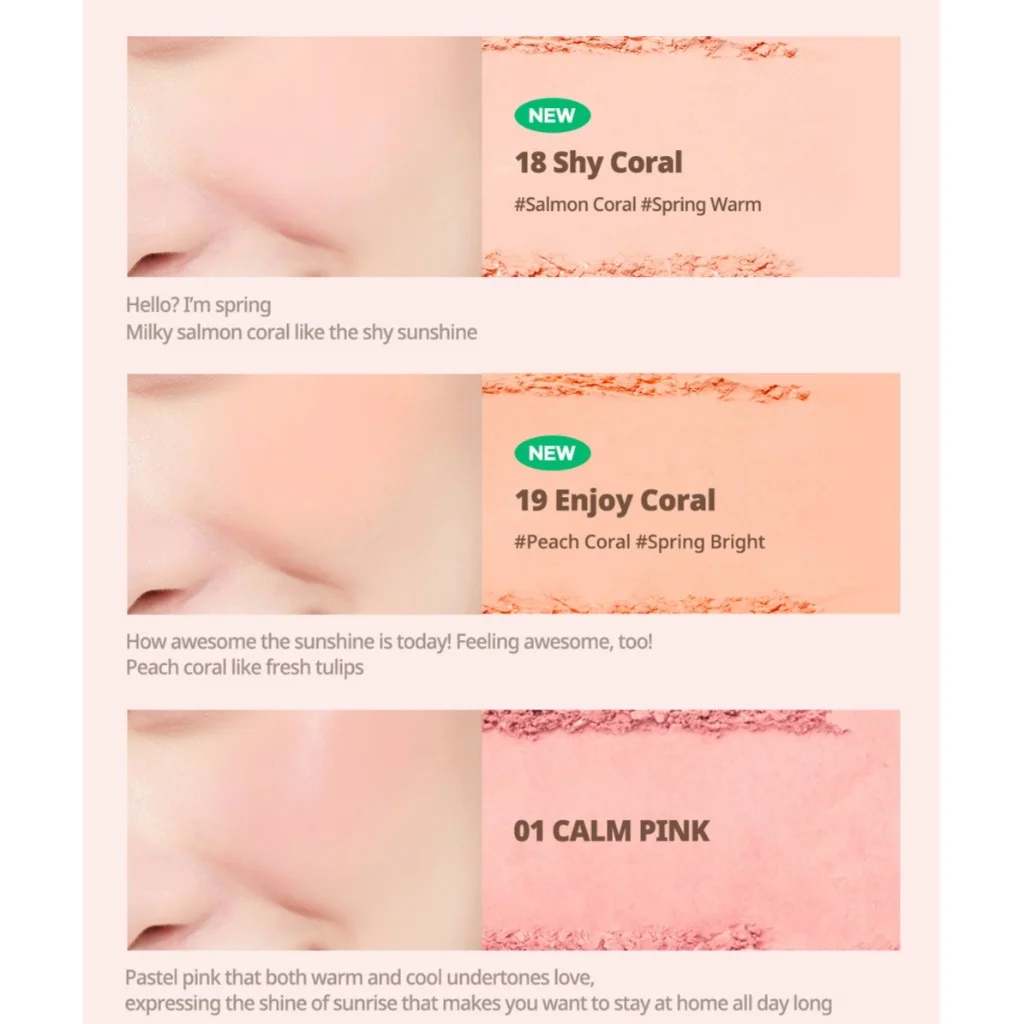Pick the Enjoy Coral powder color swatch
This screenshot has height=1024, width=1024.
[691, 494]
